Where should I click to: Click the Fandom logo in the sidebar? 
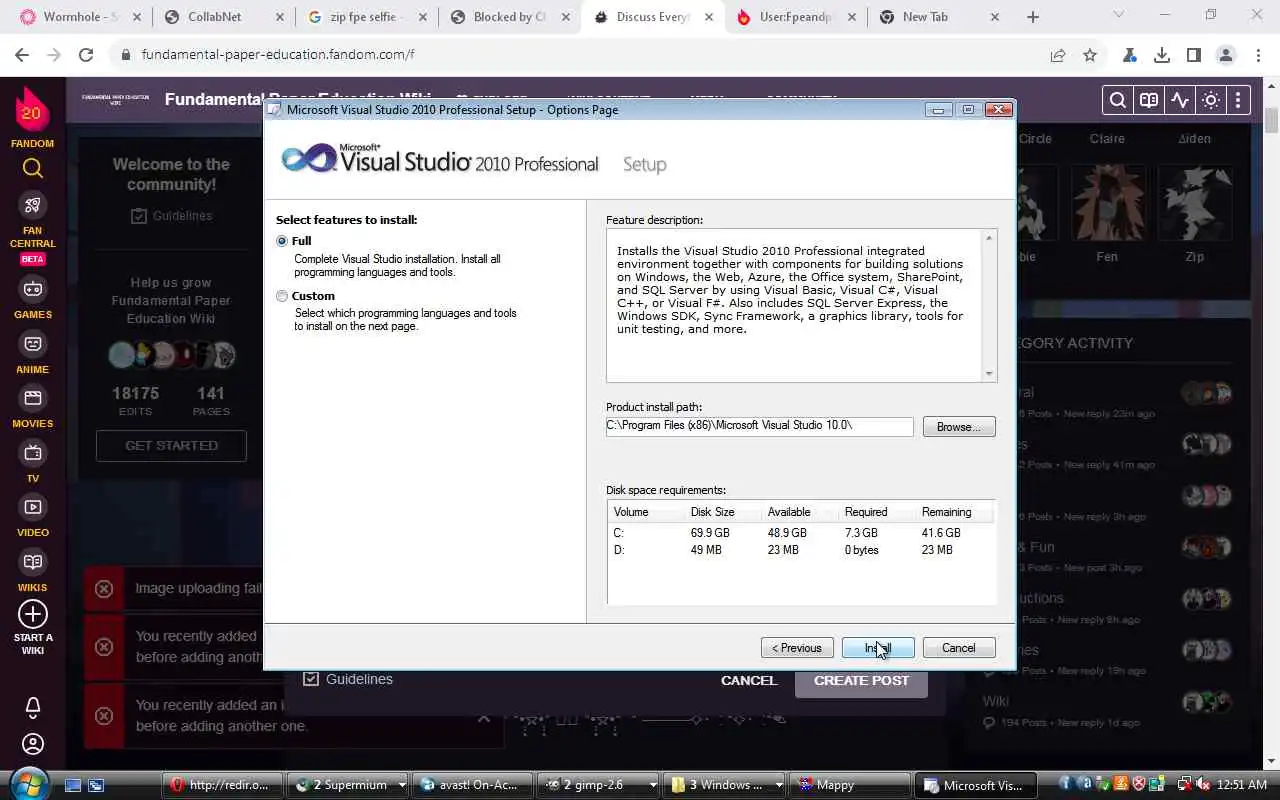[x=32, y=109]
